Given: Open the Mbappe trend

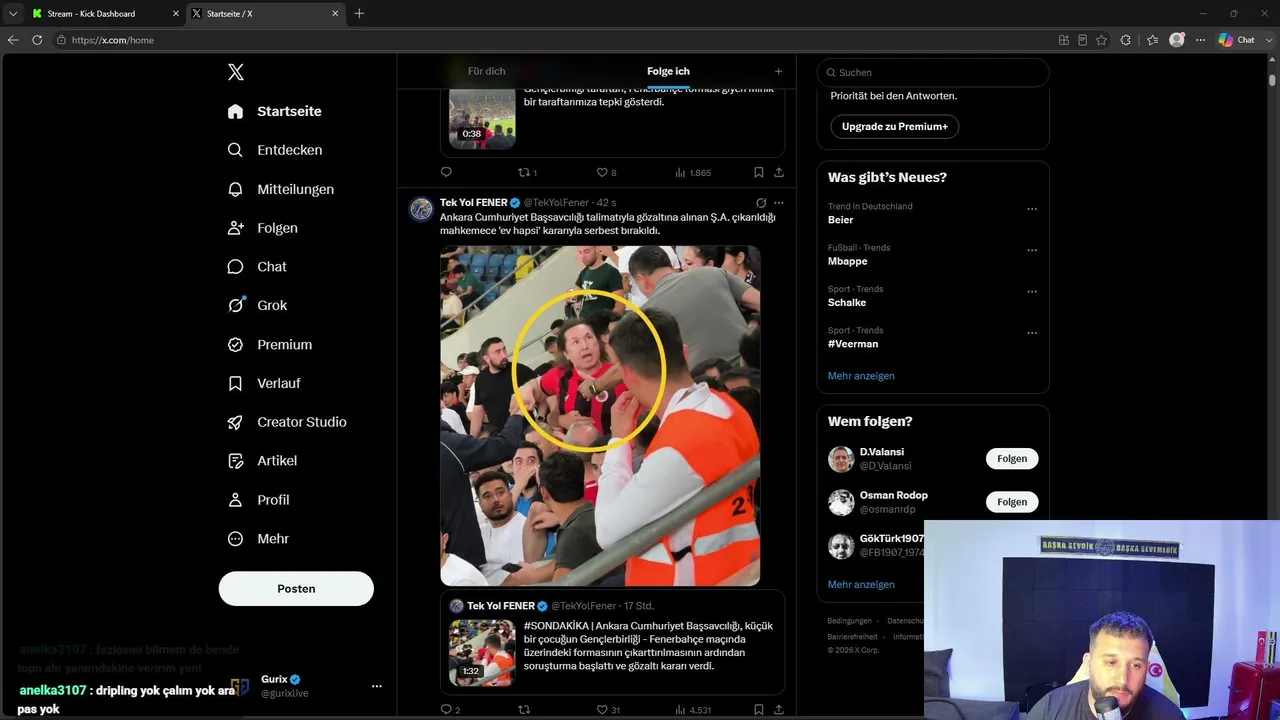Looking at the screenshot, I should pyautogui.click(x=847, y=261).
